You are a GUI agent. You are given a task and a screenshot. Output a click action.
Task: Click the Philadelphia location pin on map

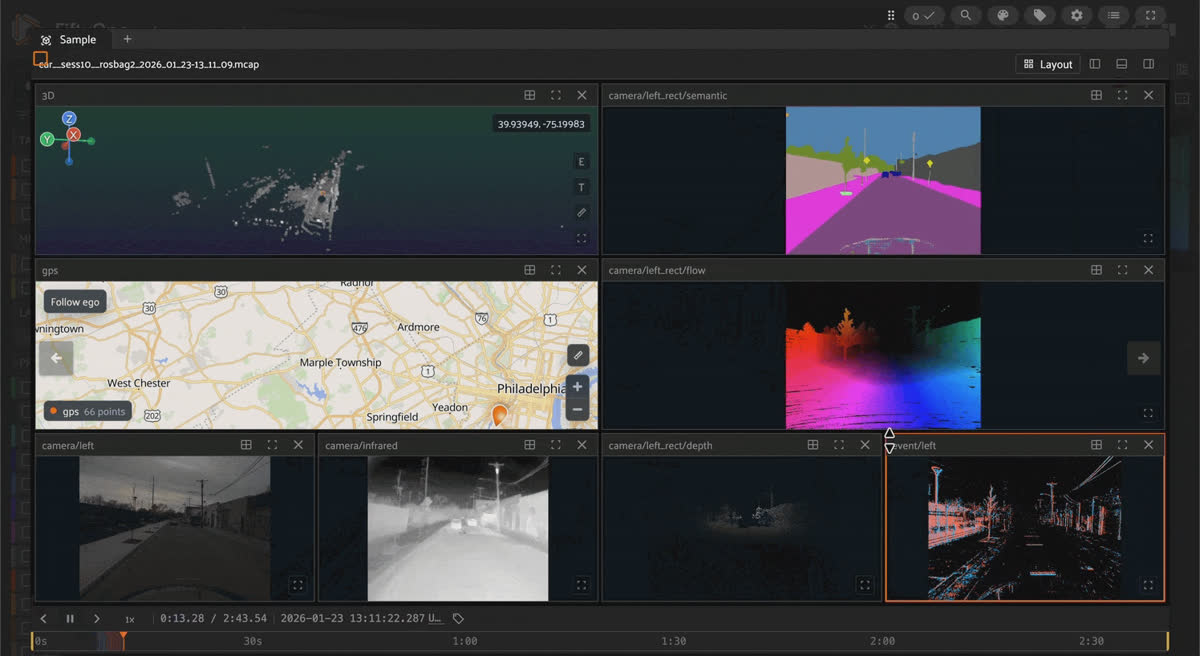point(499,415)
